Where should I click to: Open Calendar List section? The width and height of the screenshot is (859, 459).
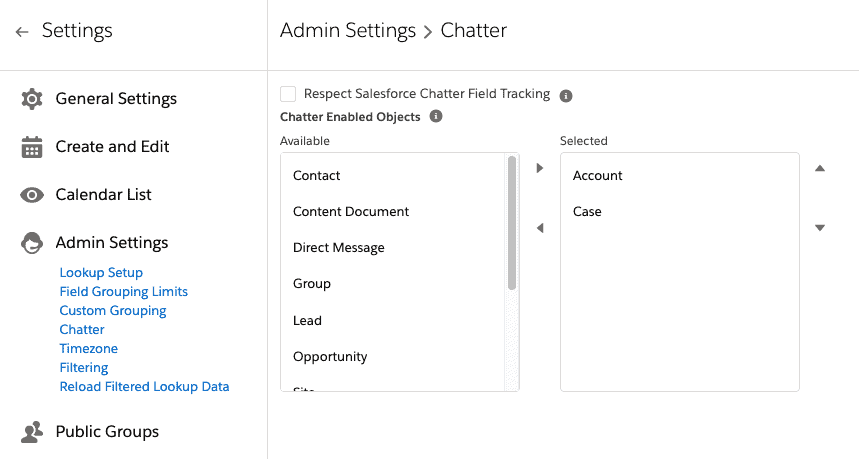click(x=104, y=194)
